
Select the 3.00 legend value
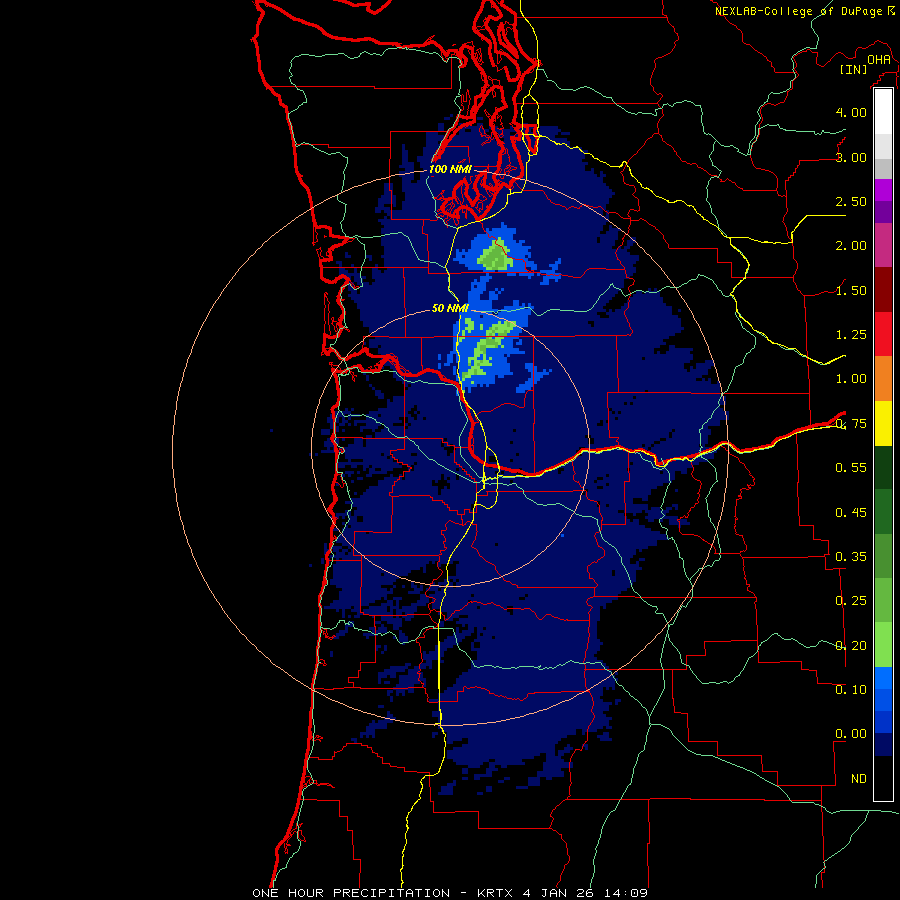[851, 157]
